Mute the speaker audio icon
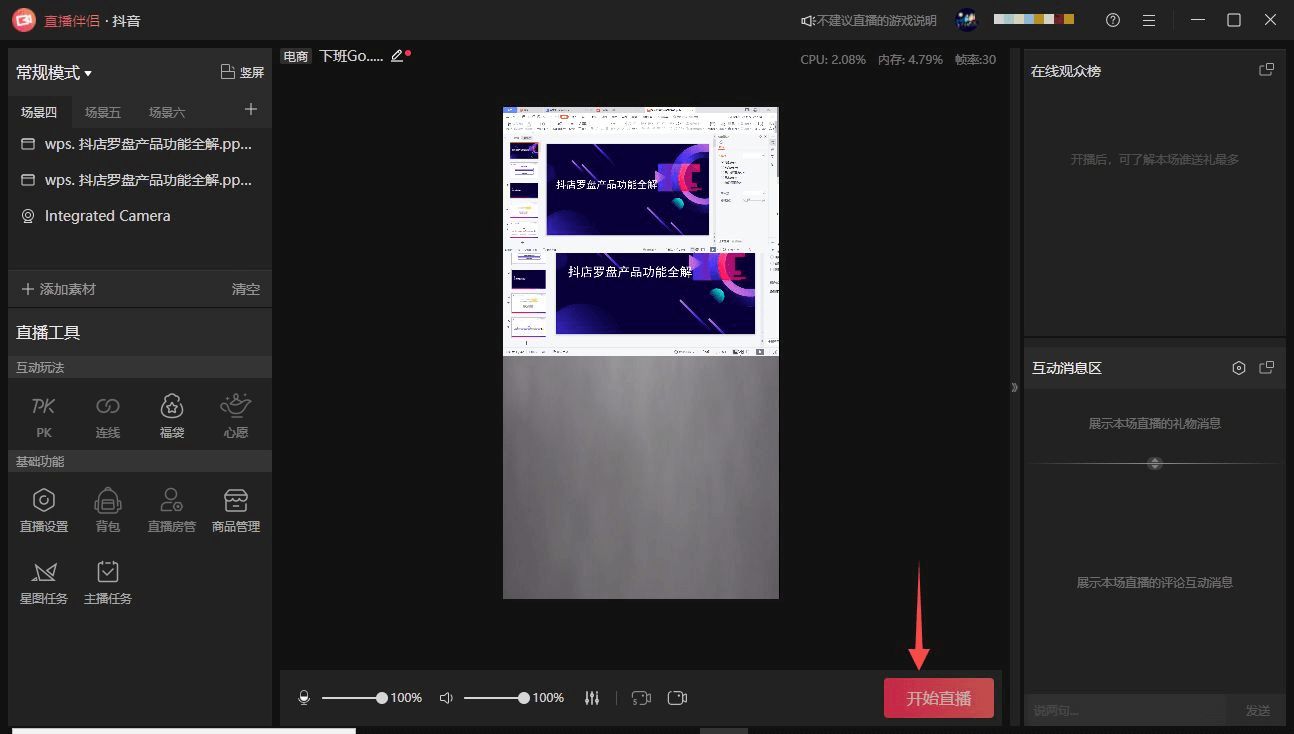1294x734 pixels. (447, 698)
